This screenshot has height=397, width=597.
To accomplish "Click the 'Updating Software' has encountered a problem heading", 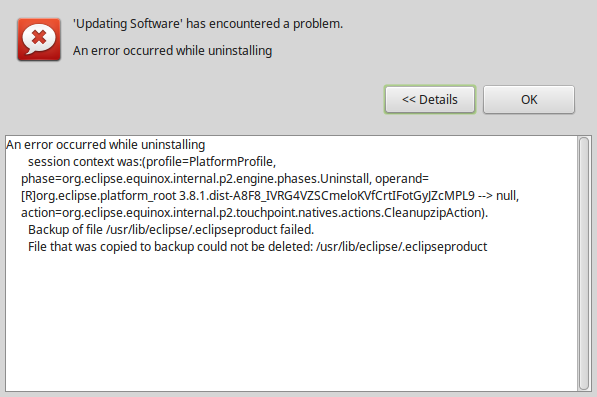I will pos(208,24).
